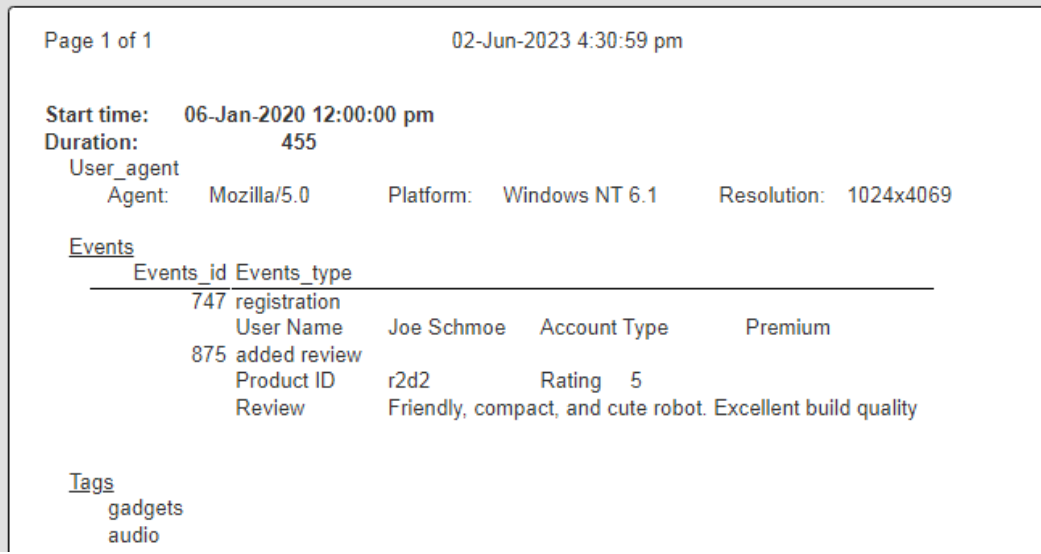Click the underlined Events heading
Image resolution: width=1041 pixels, height=554 pixels.
pos(87,247)
